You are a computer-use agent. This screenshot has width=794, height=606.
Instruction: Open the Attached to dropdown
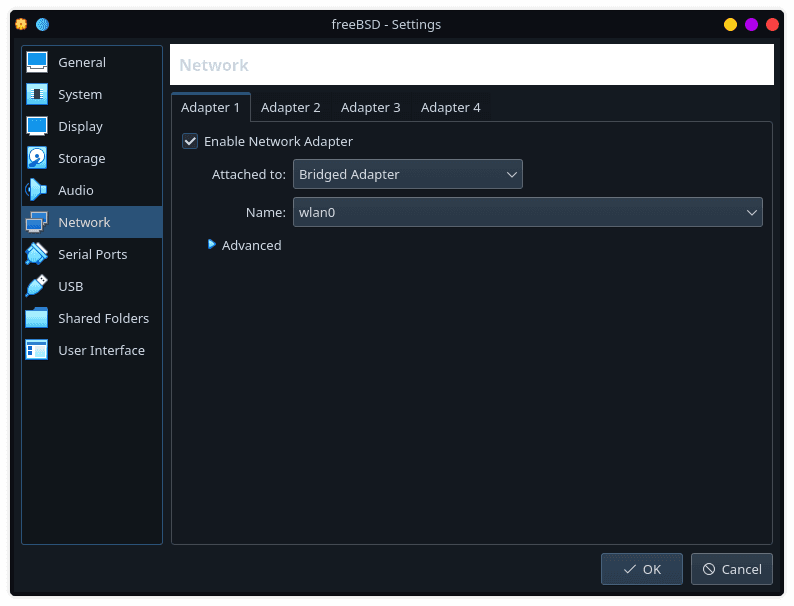point(408,174)
